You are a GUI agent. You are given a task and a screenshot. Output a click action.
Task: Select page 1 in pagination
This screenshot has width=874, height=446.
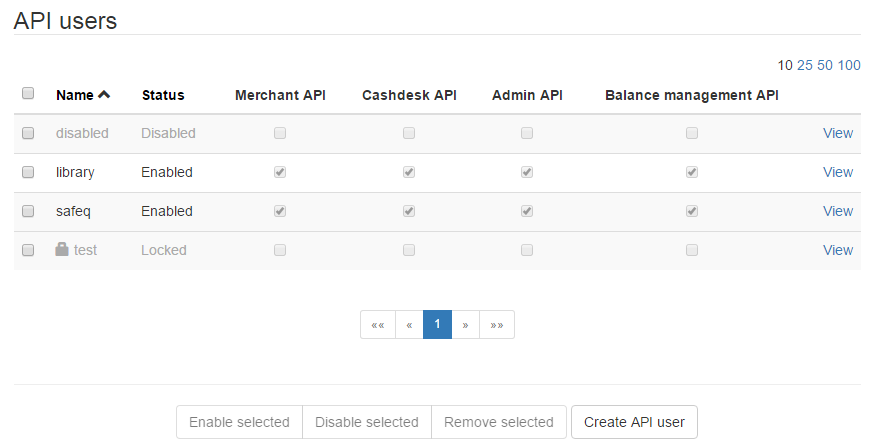coord(437,324)
